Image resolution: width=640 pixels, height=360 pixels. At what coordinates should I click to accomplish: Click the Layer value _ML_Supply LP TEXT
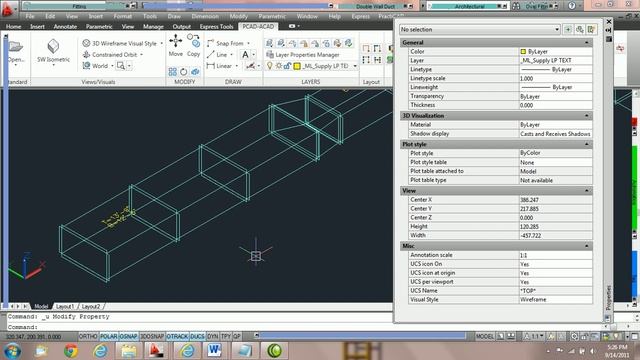point(555,60)
